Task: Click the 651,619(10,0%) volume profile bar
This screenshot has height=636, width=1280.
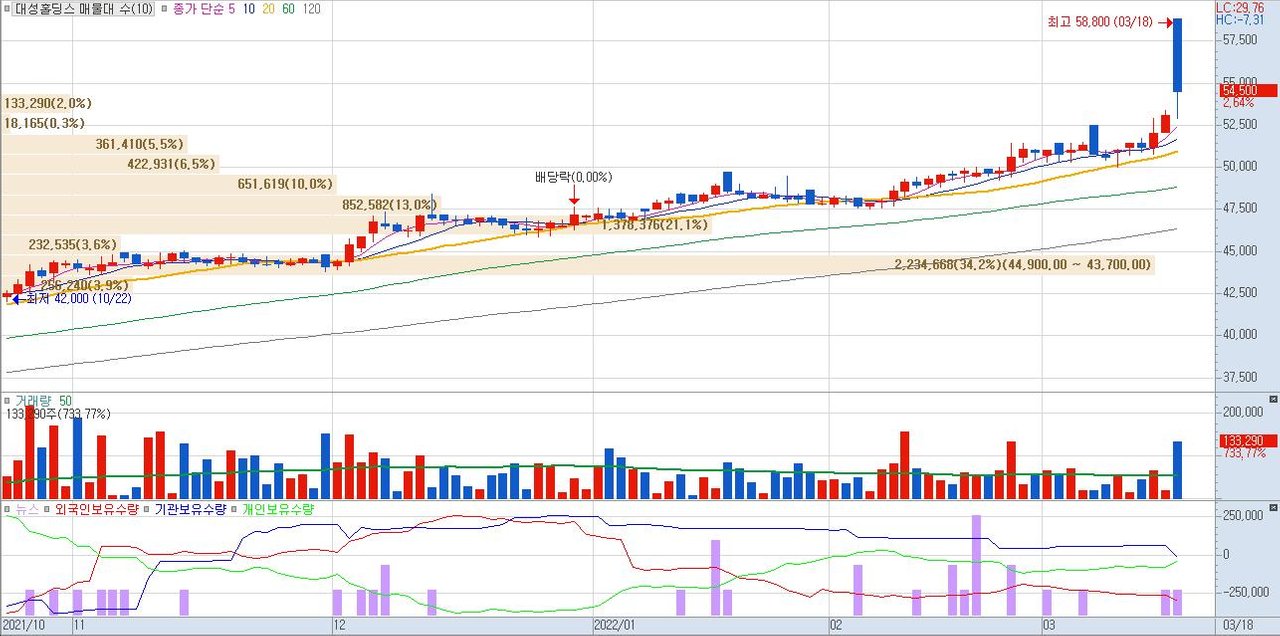Action: (x=168, y=184)
